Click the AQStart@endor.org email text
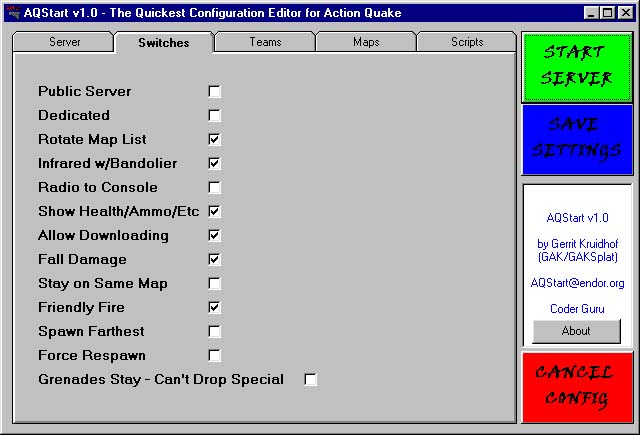The width and height of the screenshot is (640, 435). coord(577,283)
